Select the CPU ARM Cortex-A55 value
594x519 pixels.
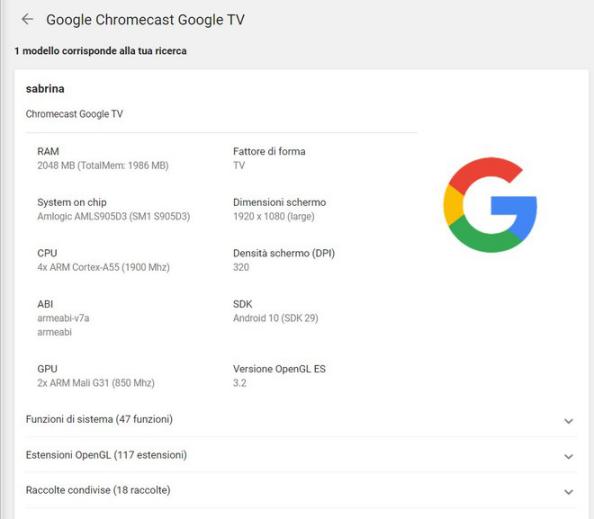point(103,267)
